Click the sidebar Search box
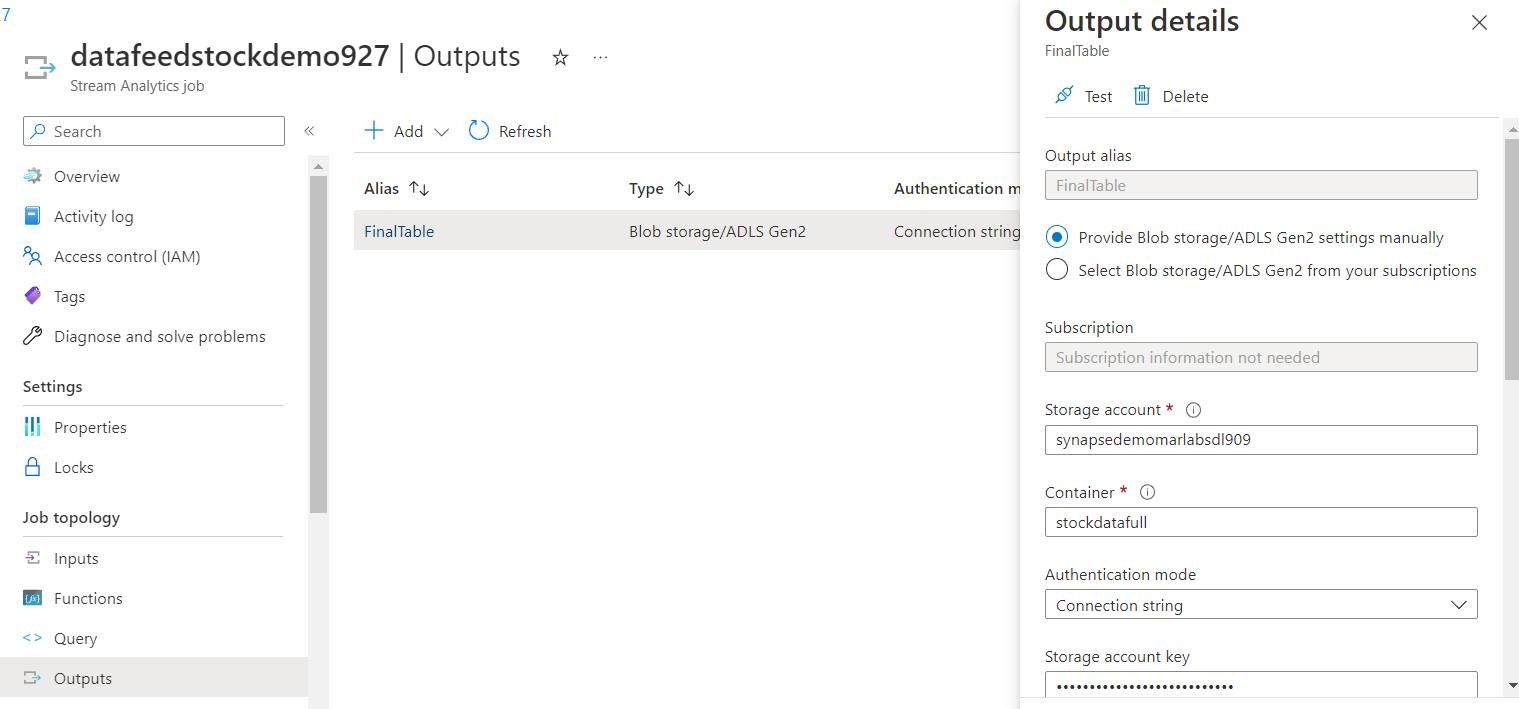1519x709 pixels. (x=153, y=131)
